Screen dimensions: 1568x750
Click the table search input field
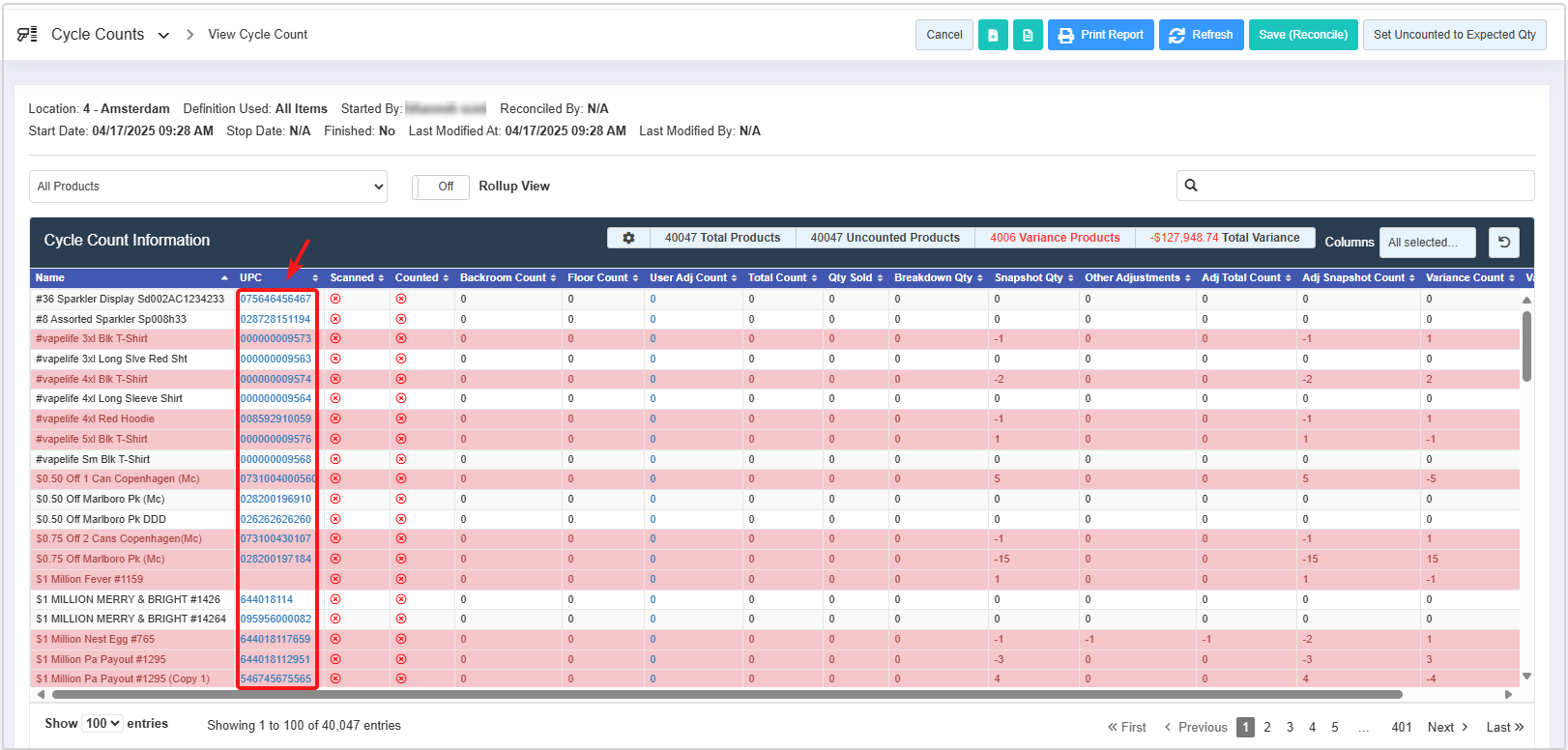[x=1355, y=186]
